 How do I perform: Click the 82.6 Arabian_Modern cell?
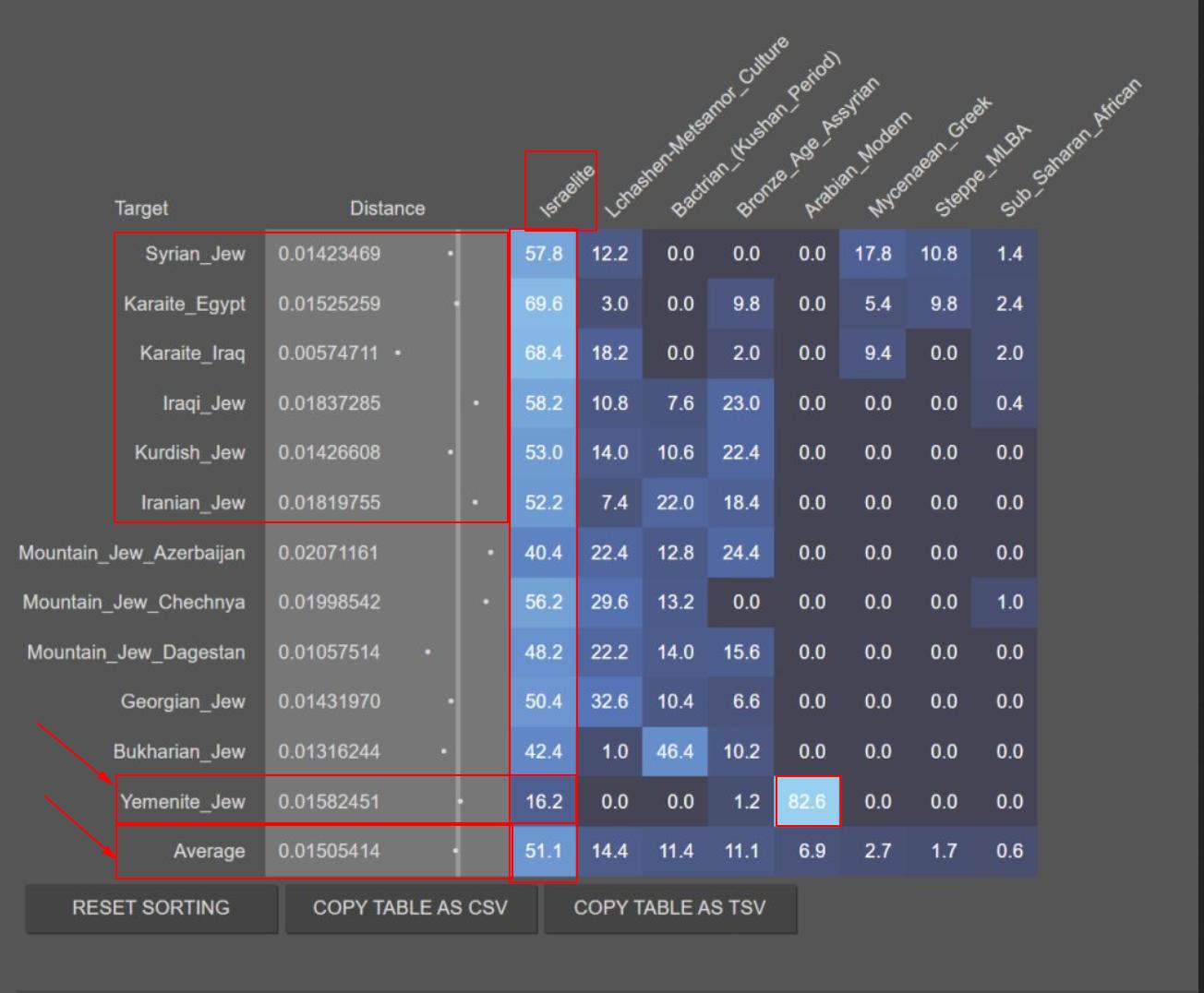(807, 801)
